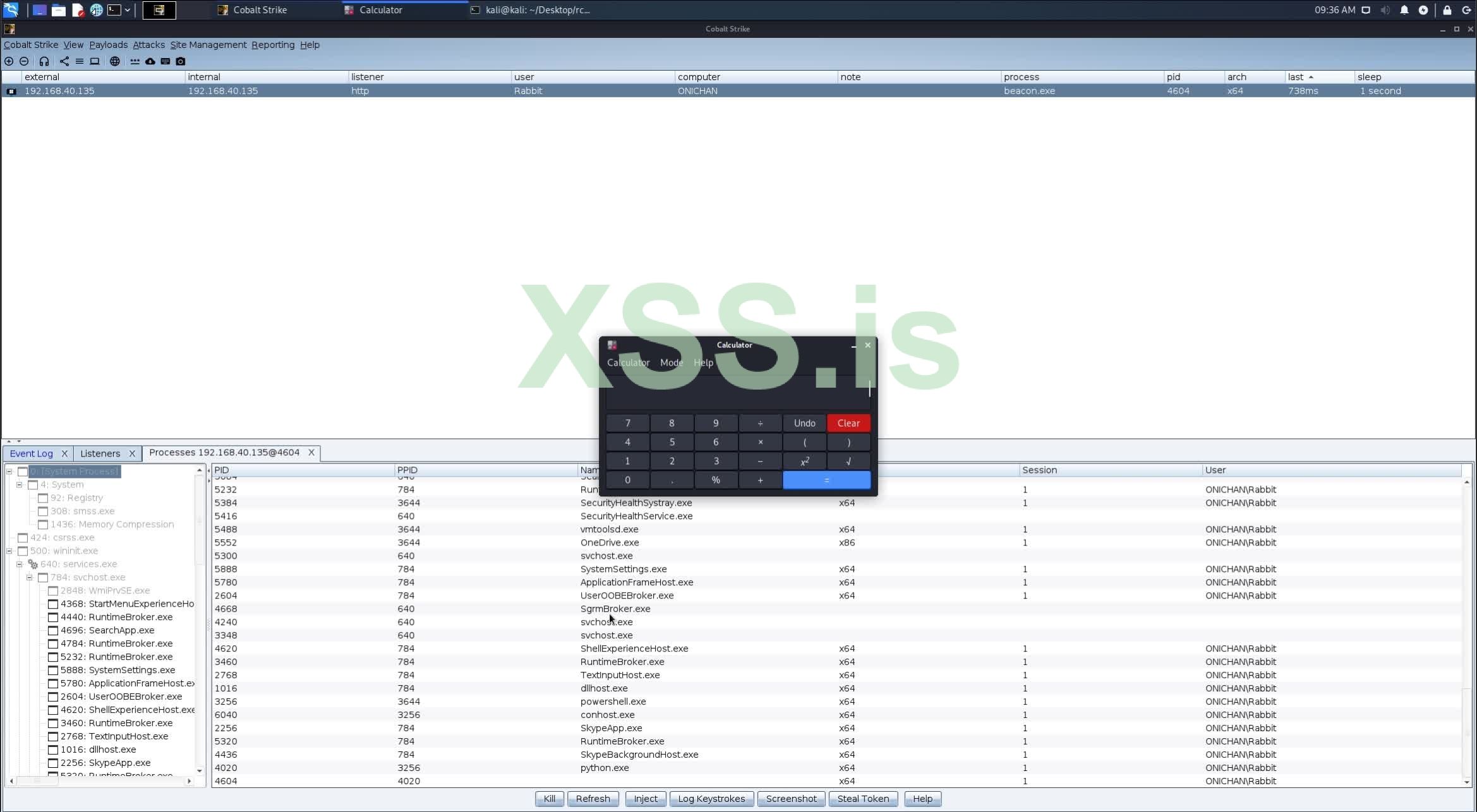Click the camera screenshots toolbar icon
This screenshot has height=812, width=1477.
click(x=181, y=61)
